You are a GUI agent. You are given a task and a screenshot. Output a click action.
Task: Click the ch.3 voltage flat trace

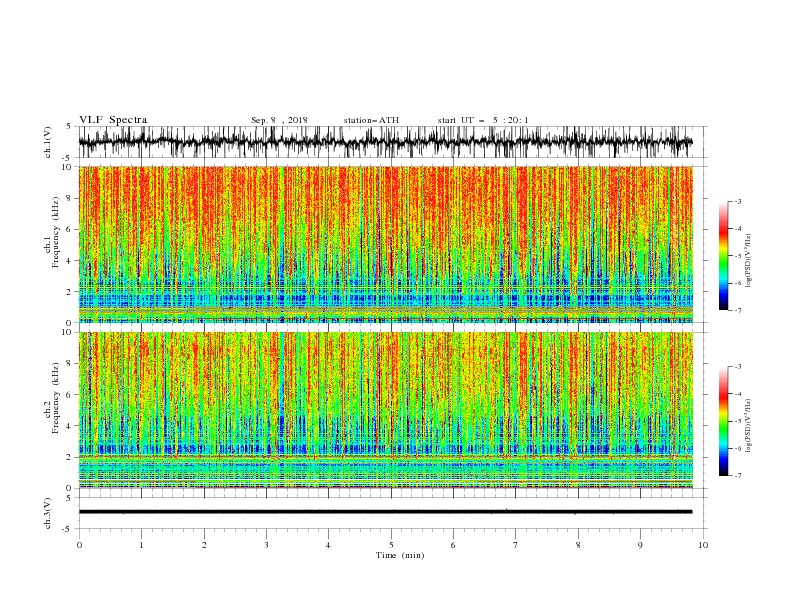click(385, 512)
